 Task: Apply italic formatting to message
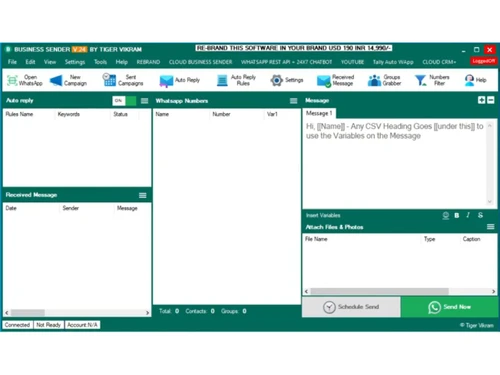click(468, 215)
